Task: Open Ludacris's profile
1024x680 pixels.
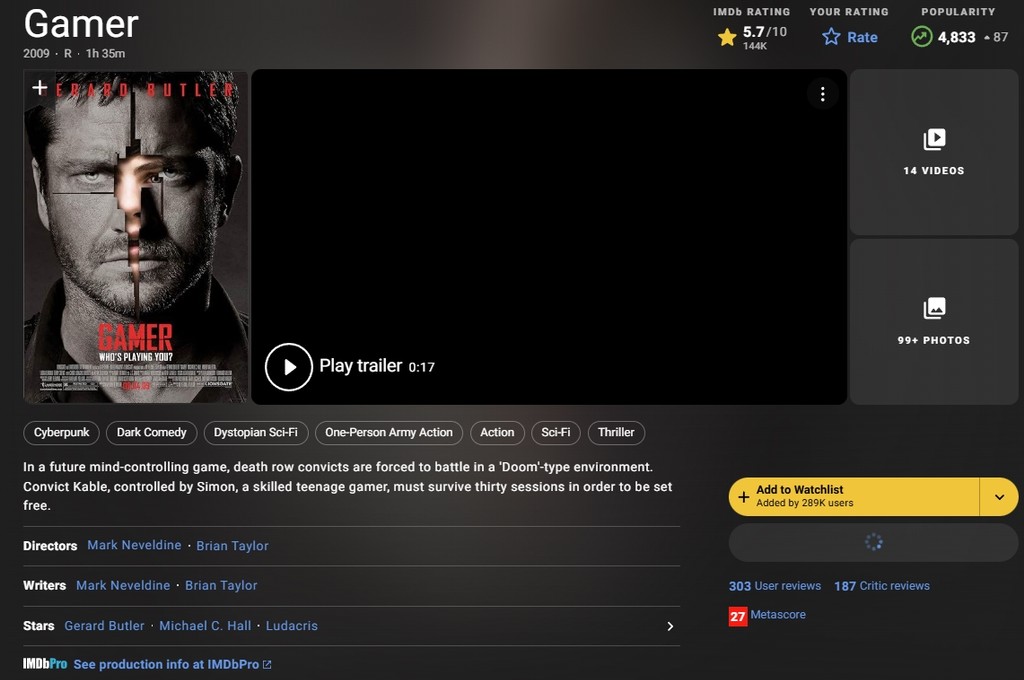Action: click(291, 626)
